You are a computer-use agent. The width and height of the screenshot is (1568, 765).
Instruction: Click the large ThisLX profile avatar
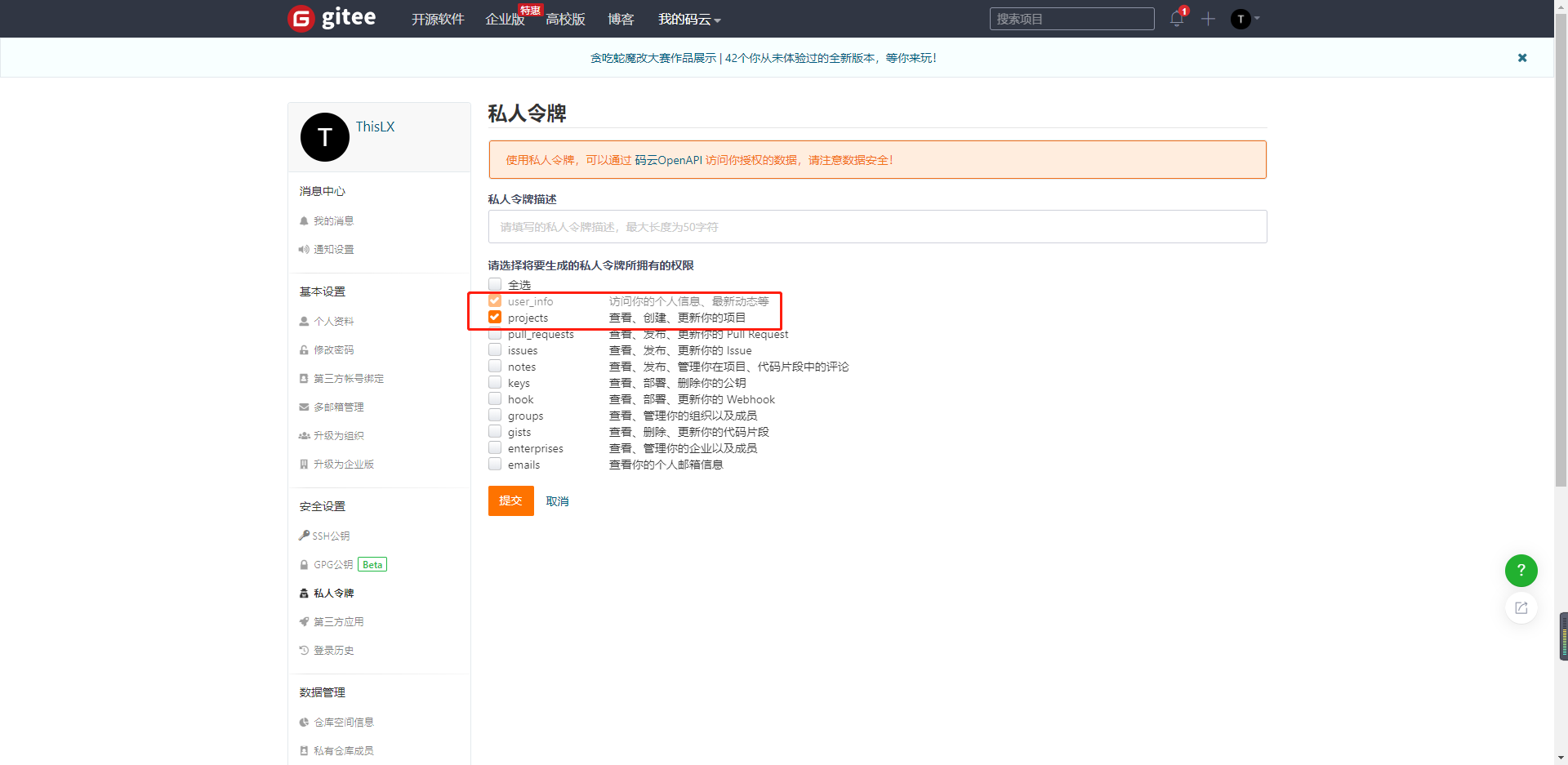click(325, 137)
